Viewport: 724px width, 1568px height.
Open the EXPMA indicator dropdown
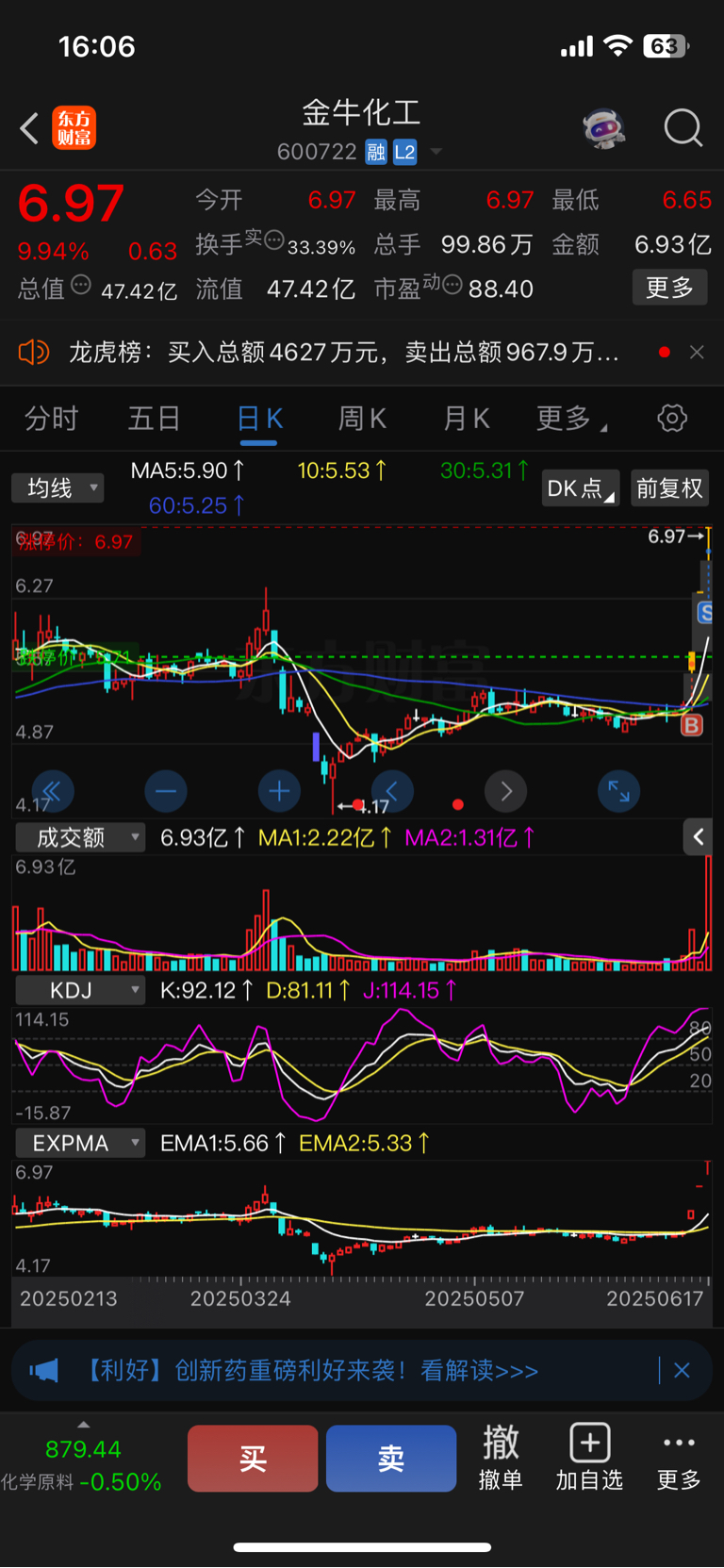tap(81, 1143)
